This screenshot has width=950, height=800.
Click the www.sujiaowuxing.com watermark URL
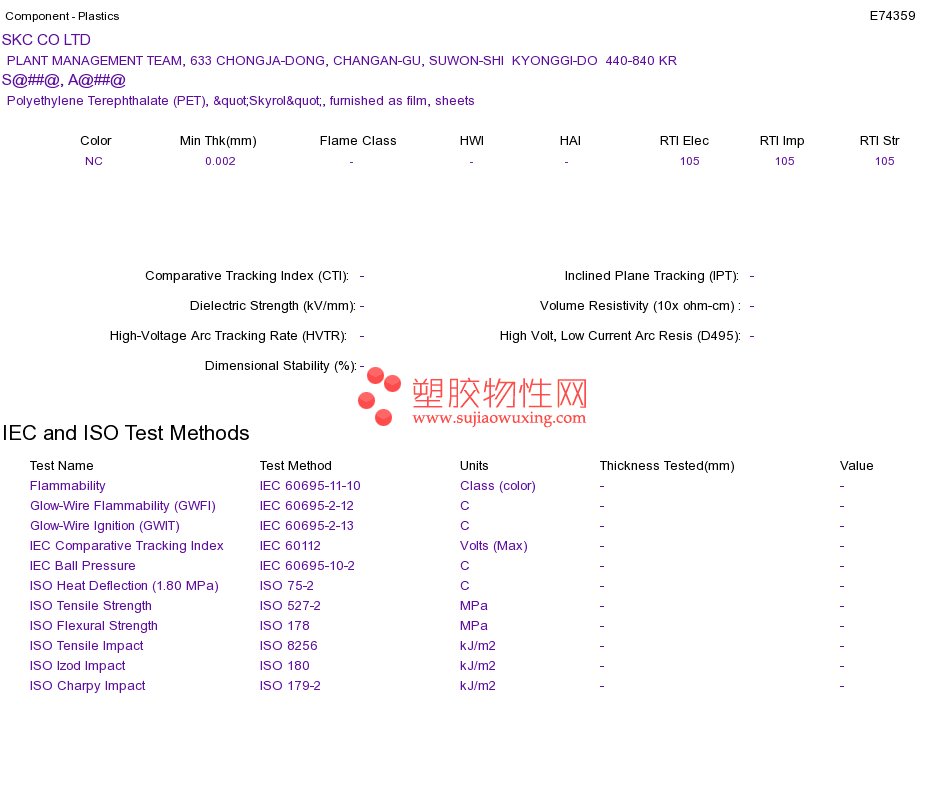click(499, 418)
